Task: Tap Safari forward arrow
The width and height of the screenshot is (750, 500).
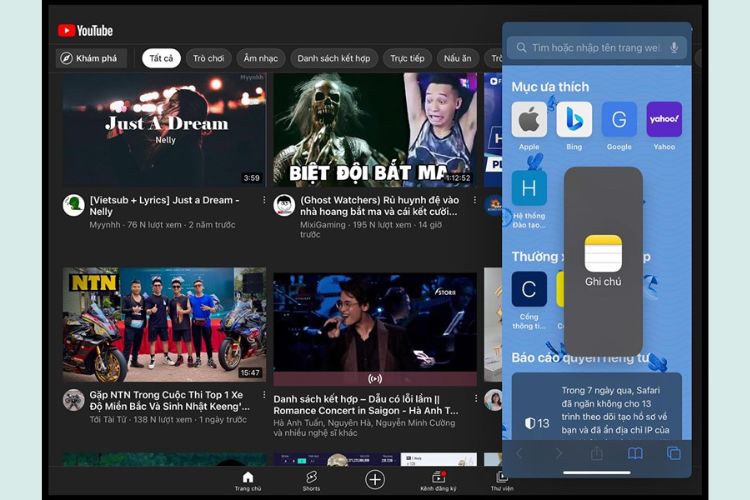Action: 558,453
